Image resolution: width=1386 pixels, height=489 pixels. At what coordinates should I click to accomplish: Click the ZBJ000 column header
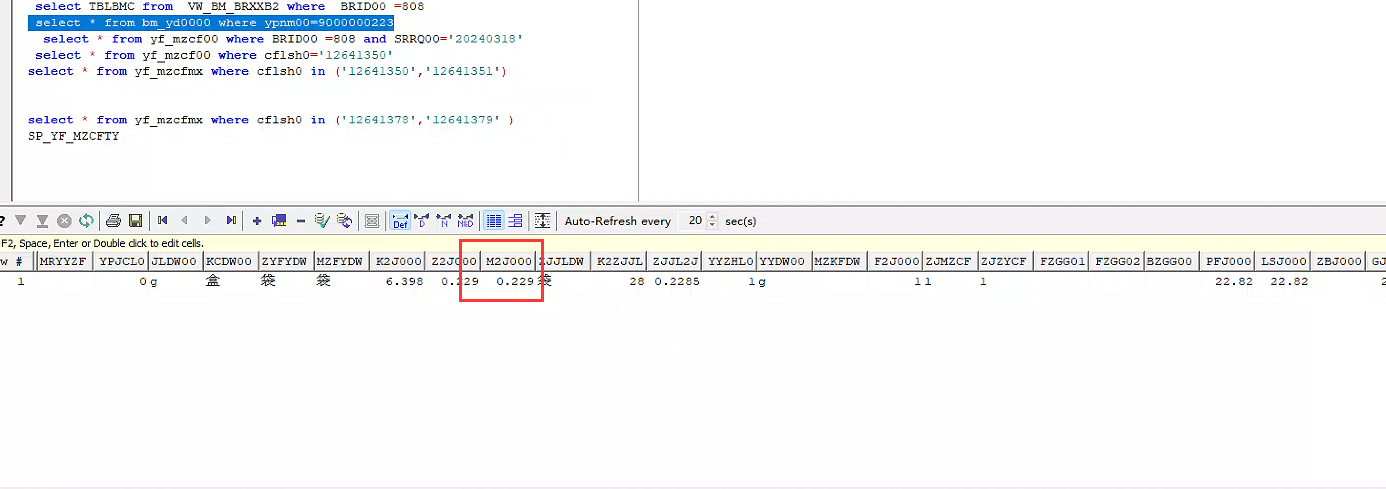[1338, 261]
